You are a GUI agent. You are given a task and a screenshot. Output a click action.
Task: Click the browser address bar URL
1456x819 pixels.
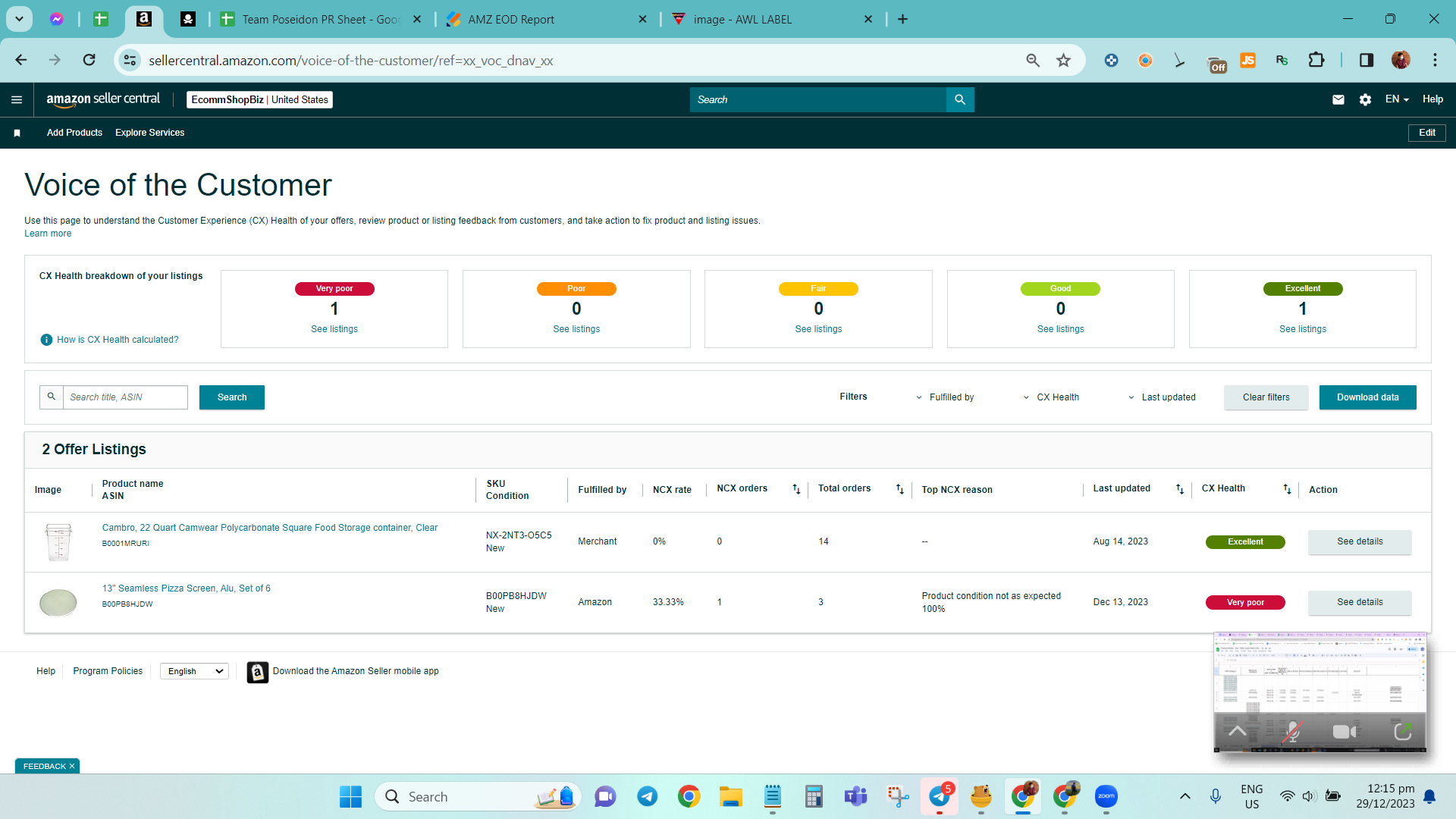350,60
